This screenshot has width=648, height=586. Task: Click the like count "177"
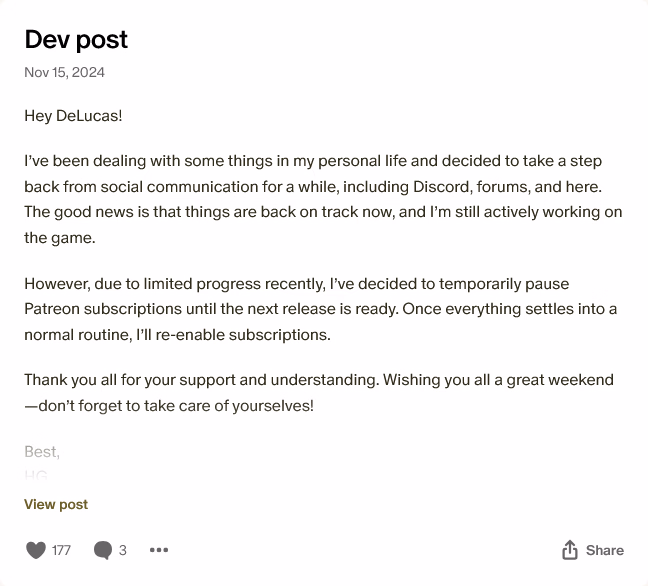[61, 550]
